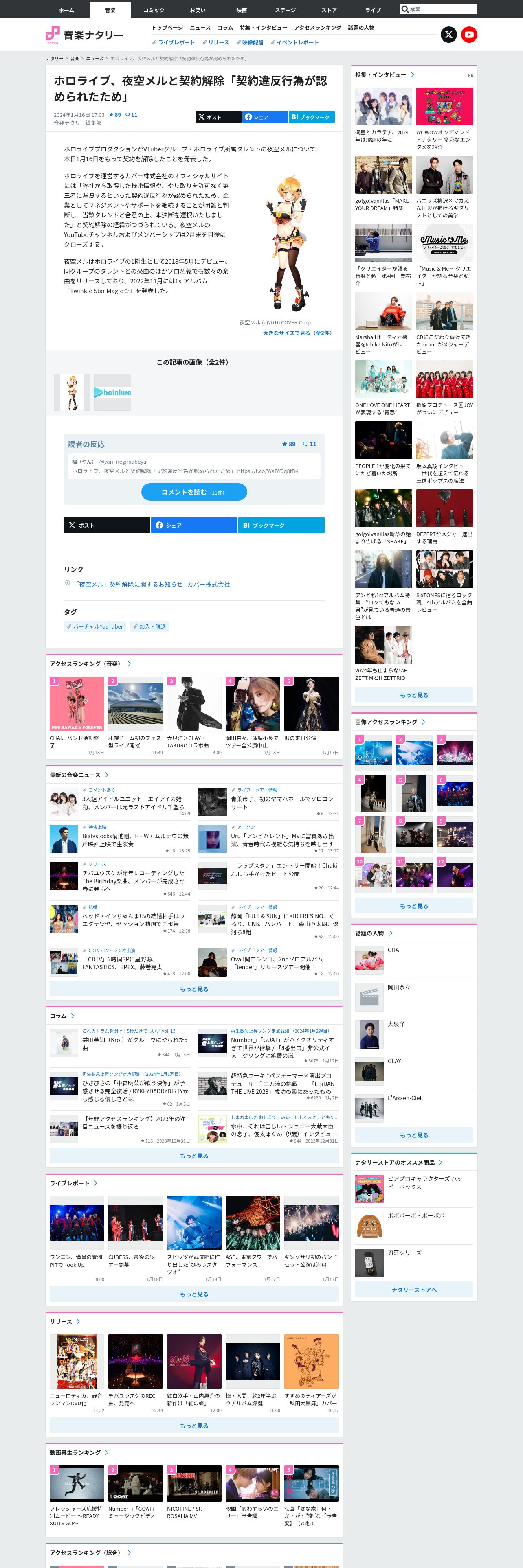Open イベントレポート link with pencil icon
The height and width of the screenshot is (1568, 523).
294,43
